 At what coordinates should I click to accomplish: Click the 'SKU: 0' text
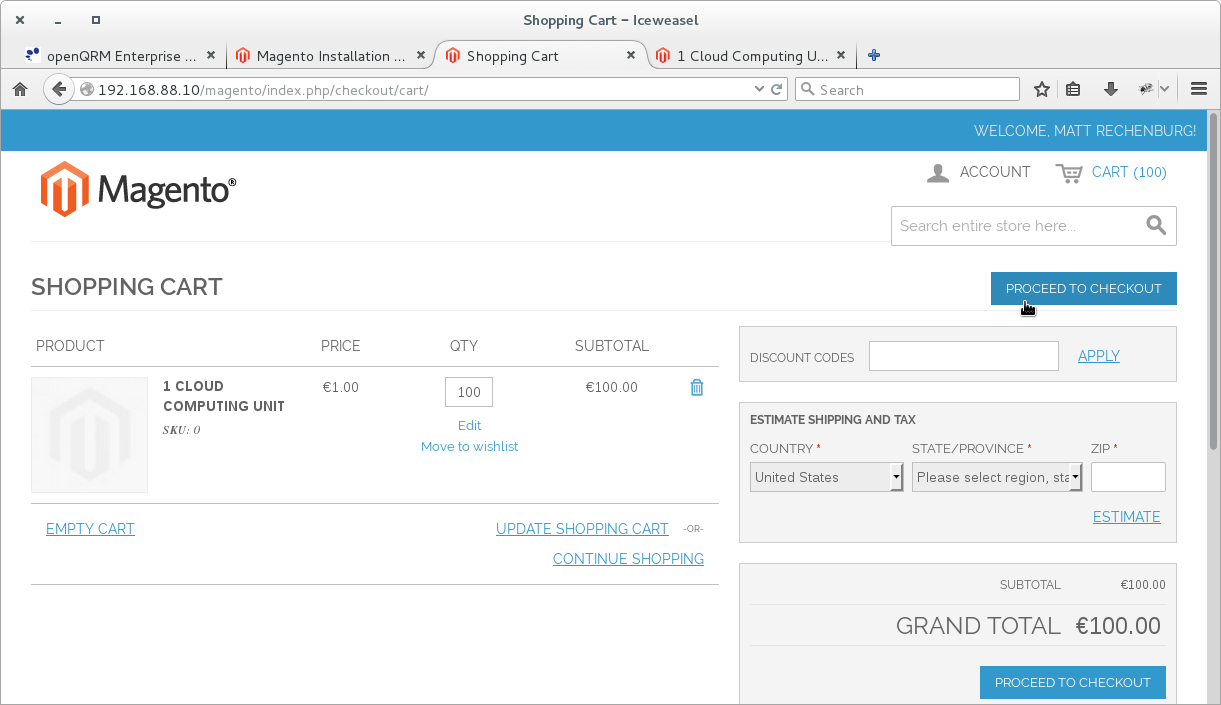pyautogui.click(x=182, y=430)
